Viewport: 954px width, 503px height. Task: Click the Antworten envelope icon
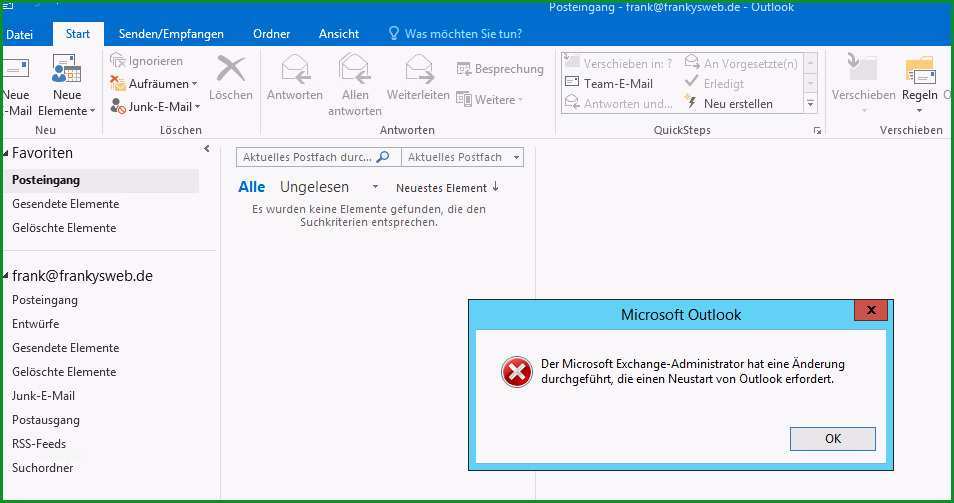(x=295, y=69)
